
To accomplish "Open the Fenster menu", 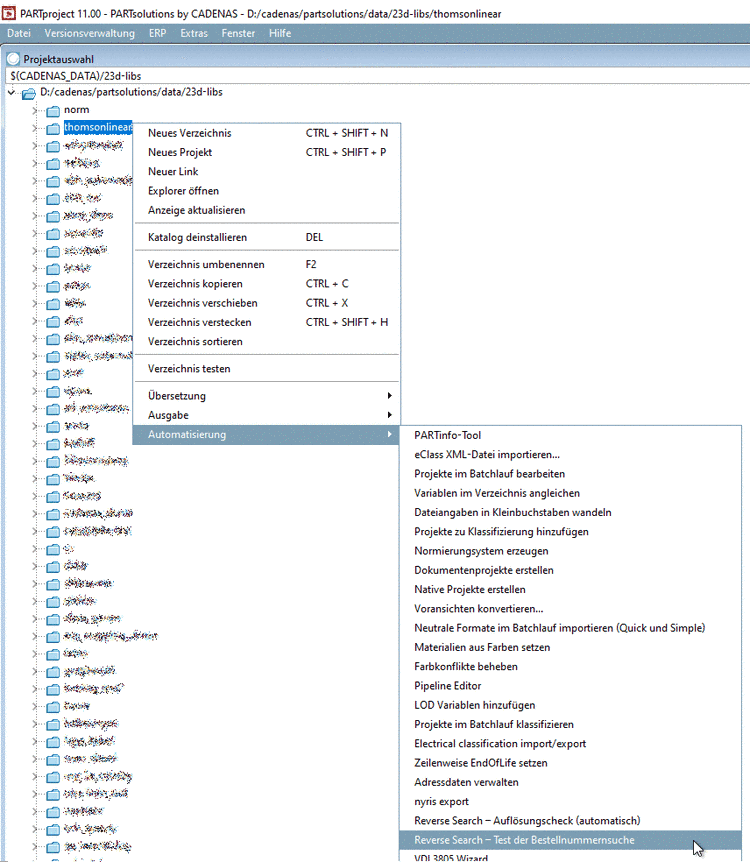I will click(x=238, y=33).
